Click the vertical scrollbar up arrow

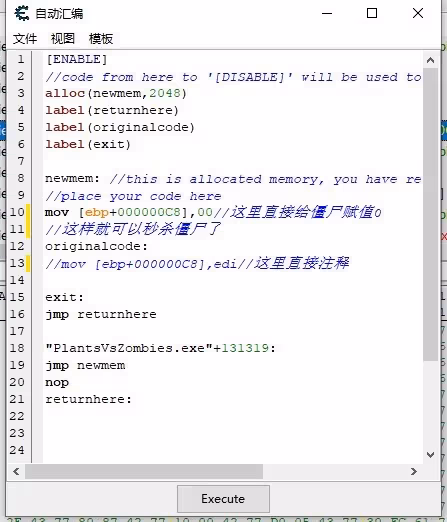(x=430, y=60)
